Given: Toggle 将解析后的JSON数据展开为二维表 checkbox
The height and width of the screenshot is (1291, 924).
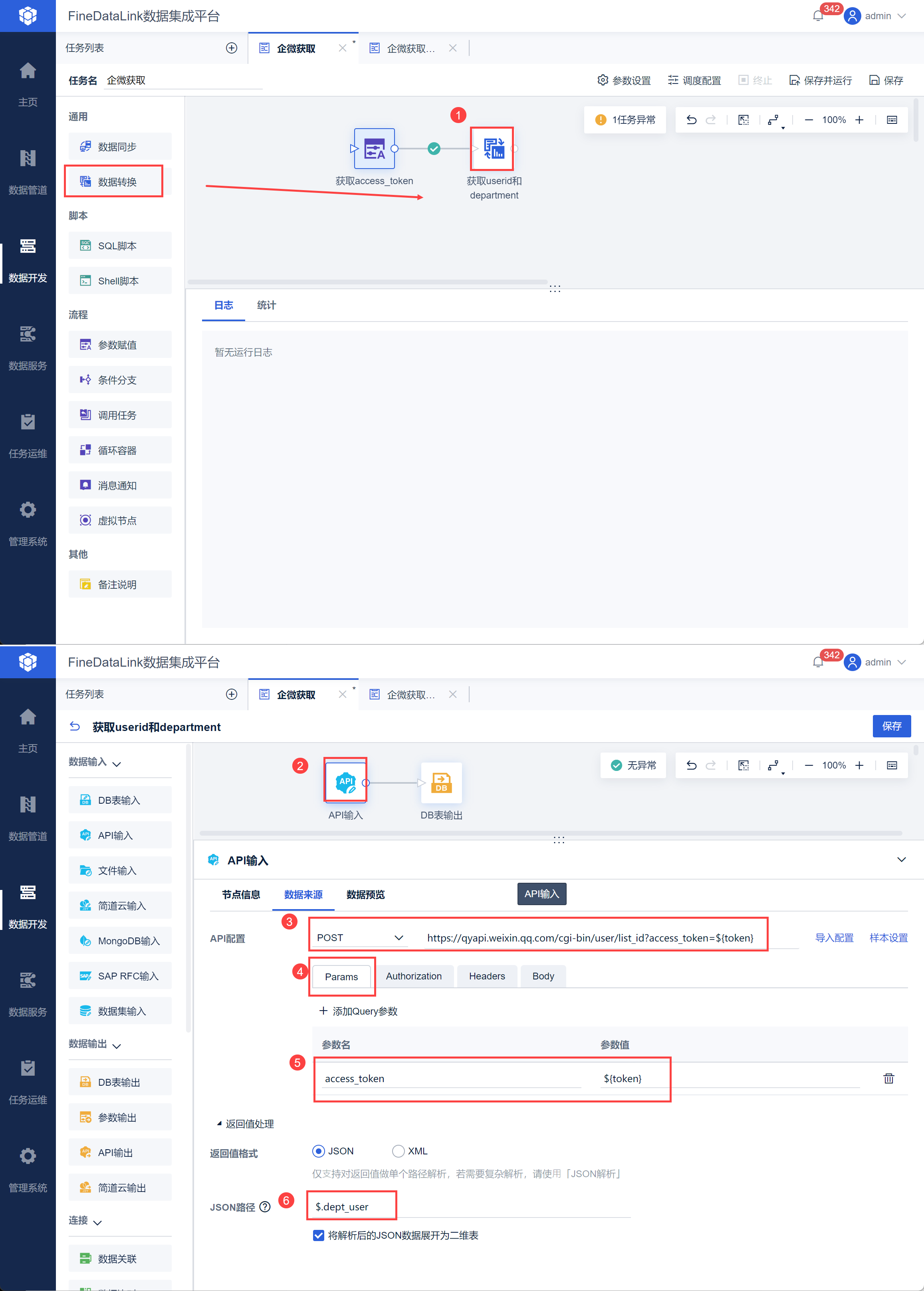Looking at the screenshot, I should point(319,1235).
